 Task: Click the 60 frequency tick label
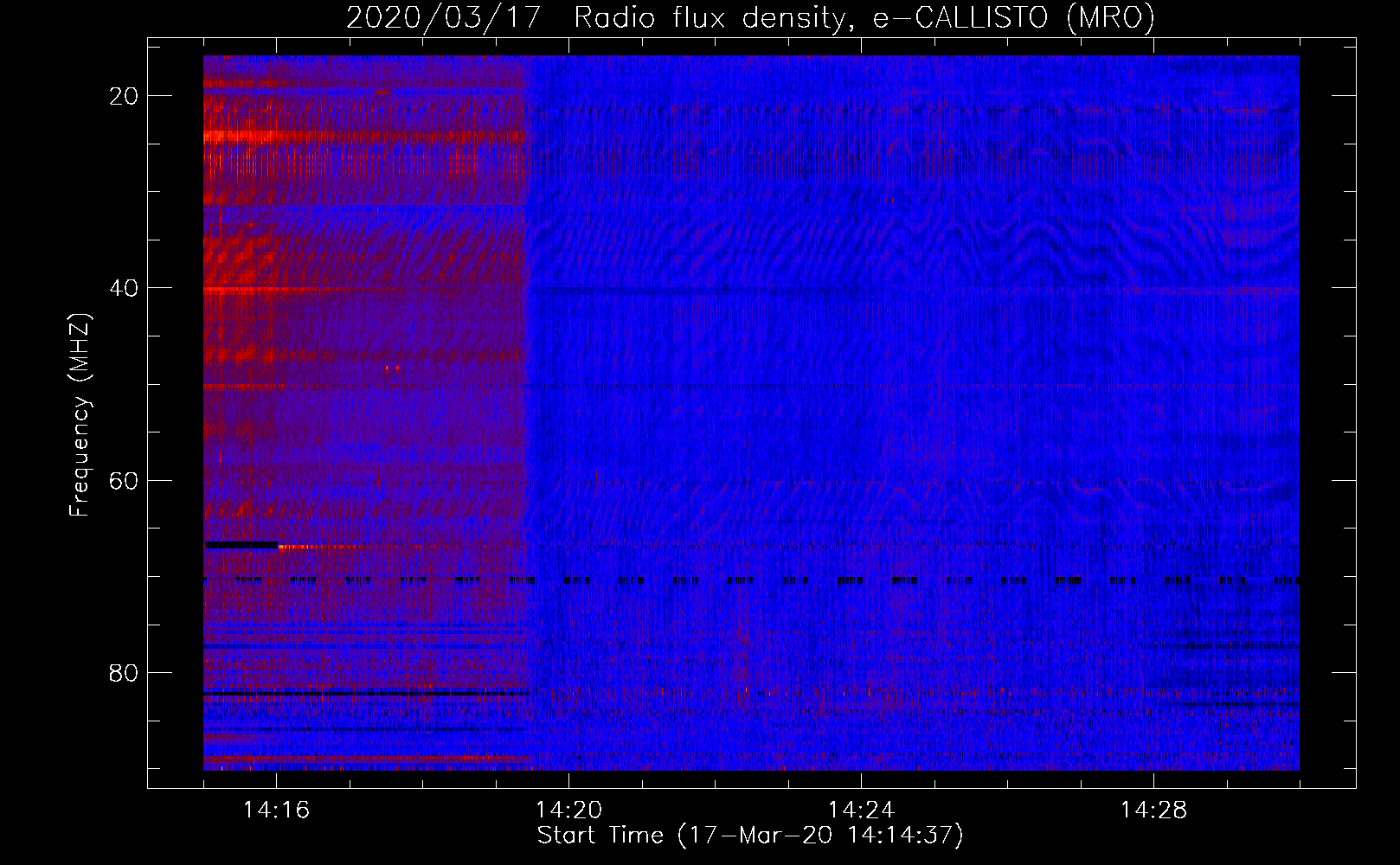(125, 480)
